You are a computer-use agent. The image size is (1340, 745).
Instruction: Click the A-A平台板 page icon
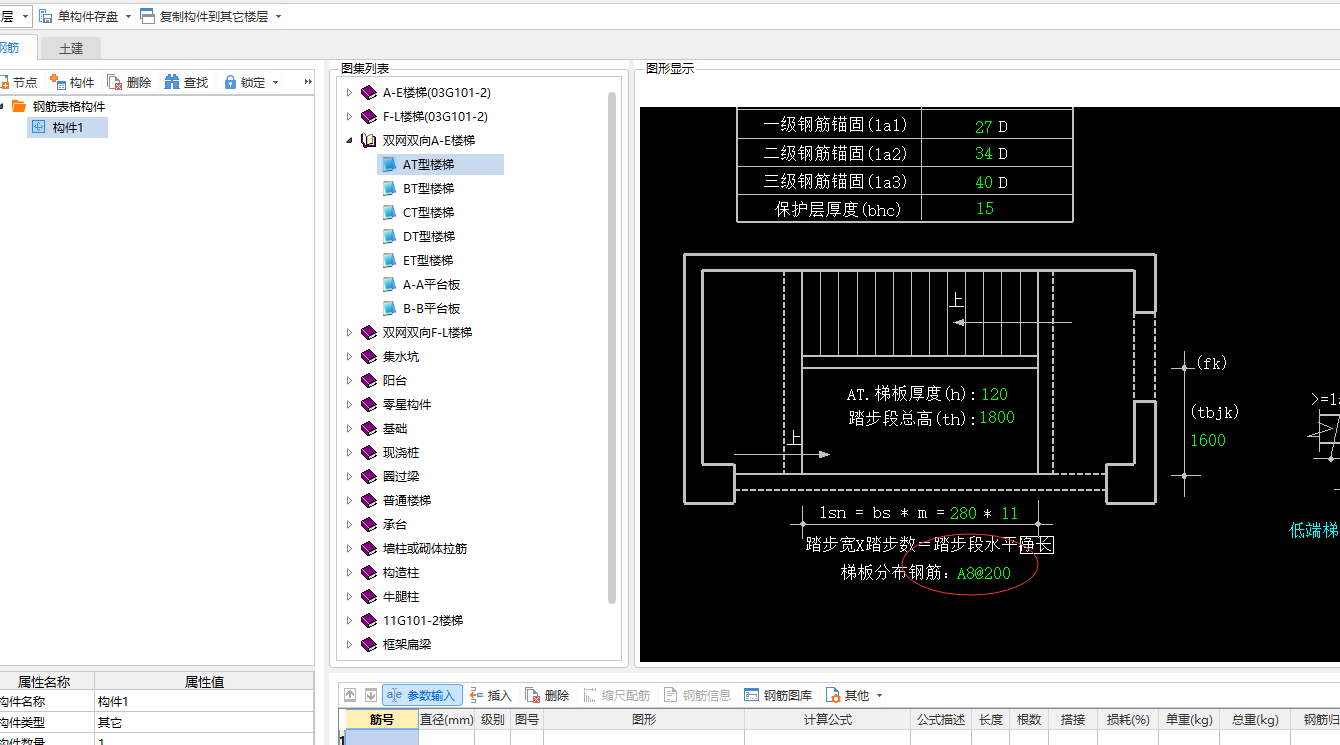(x=390, y=284)
